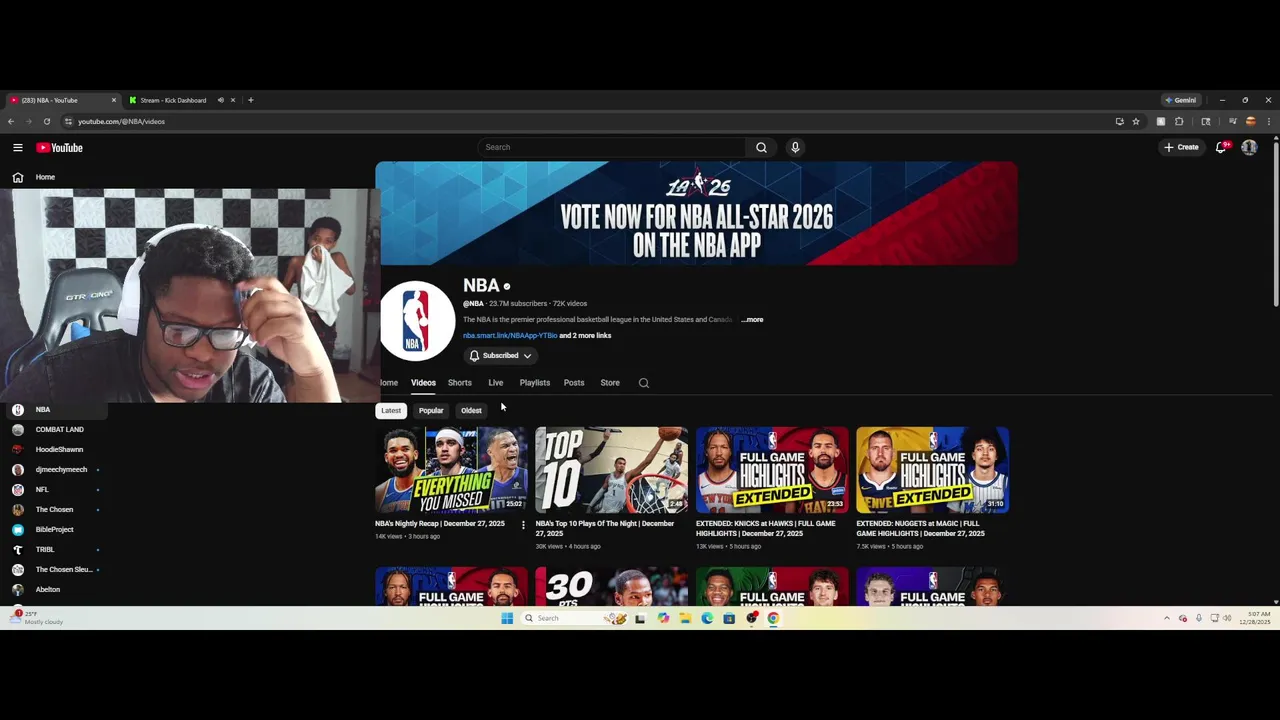1280x720 pixels.
Task: Open Chrome from the taskbar
Action: tap(773, 618)
